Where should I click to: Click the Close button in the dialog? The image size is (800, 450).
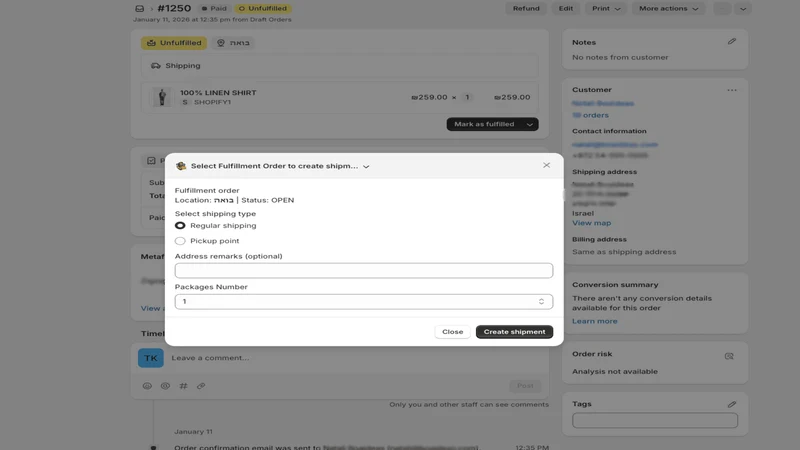pos(453,332)
